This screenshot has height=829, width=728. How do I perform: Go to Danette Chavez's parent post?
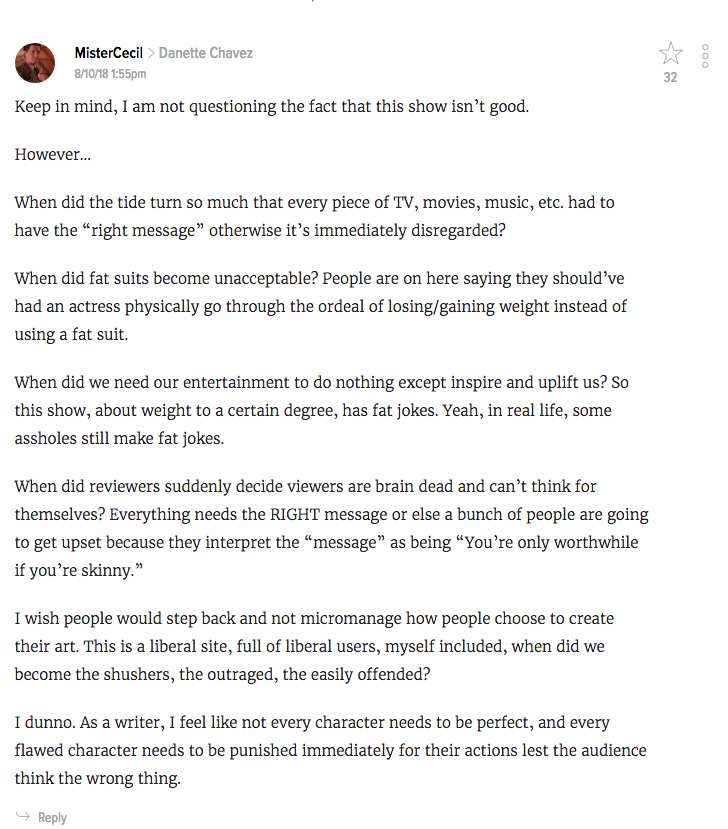coord(206,53)
